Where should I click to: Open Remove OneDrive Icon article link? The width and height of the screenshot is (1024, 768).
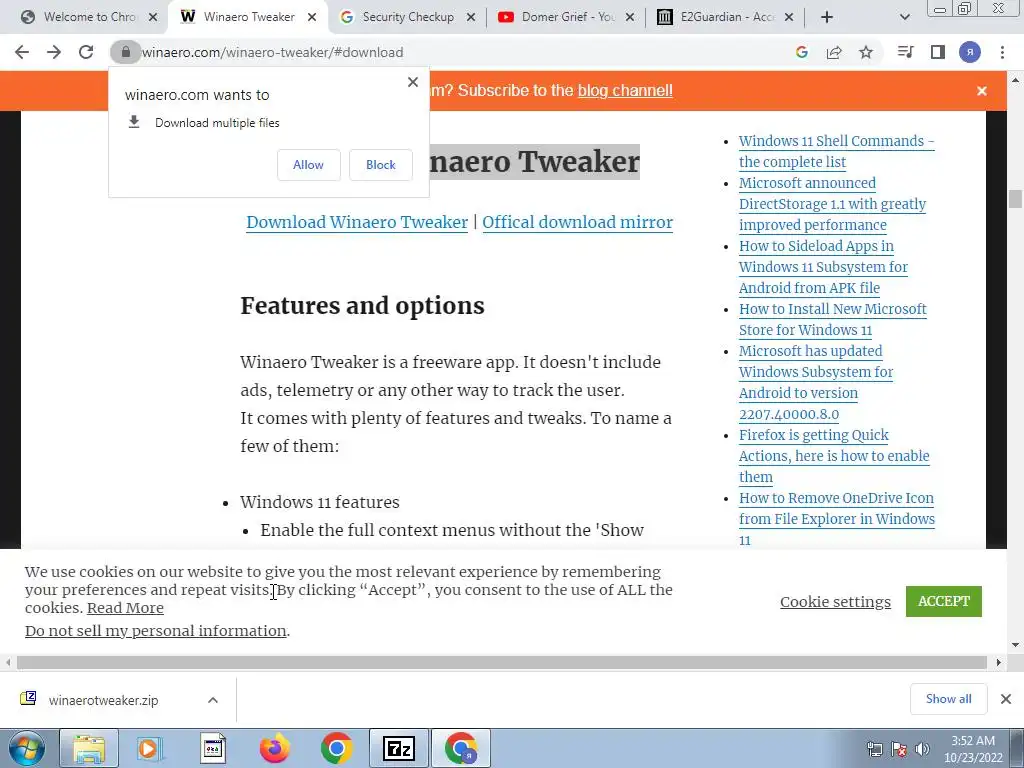click(x=837, y=519)
